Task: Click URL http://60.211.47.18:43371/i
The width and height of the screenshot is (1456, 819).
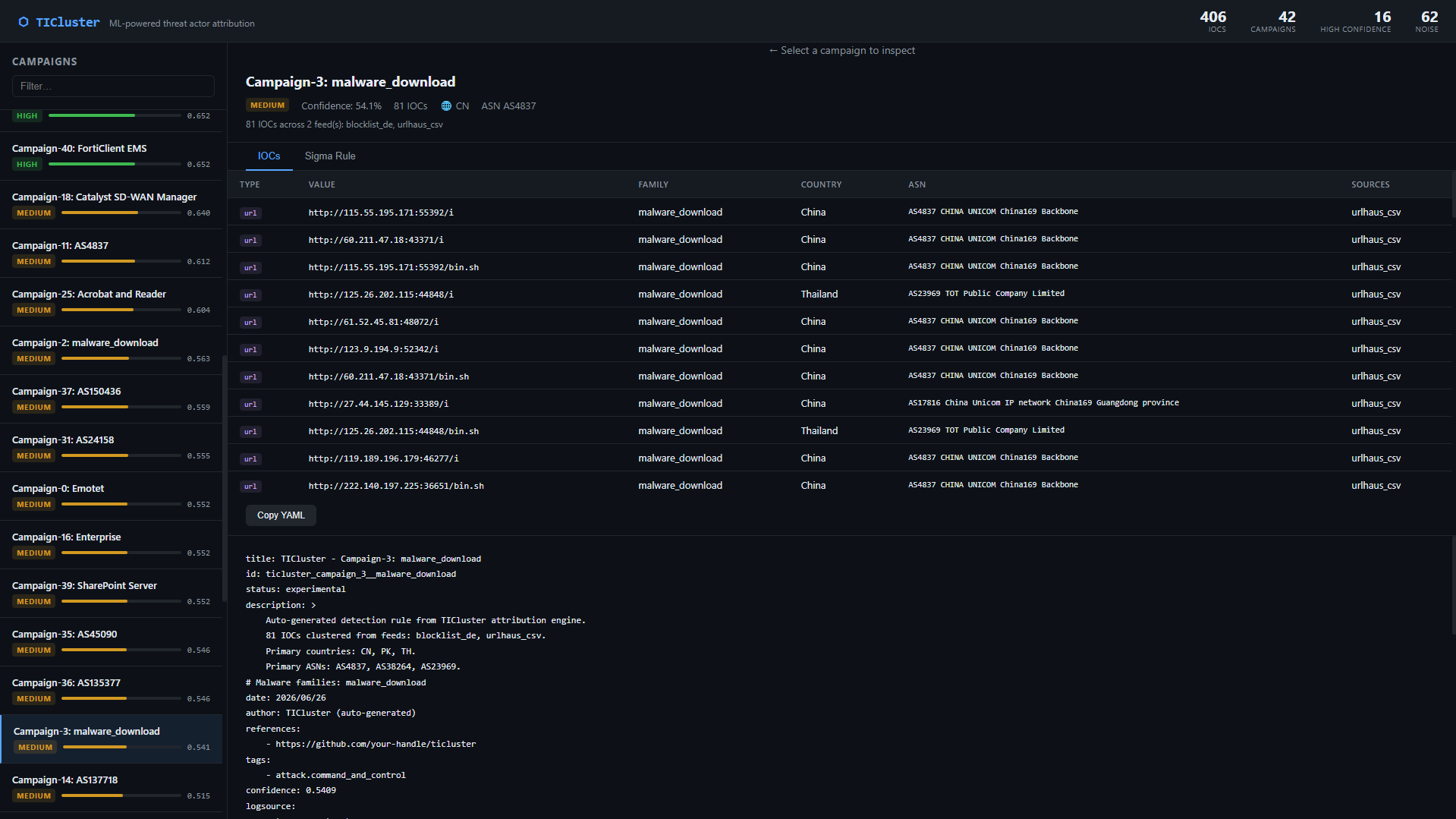Action: [376, 240]
